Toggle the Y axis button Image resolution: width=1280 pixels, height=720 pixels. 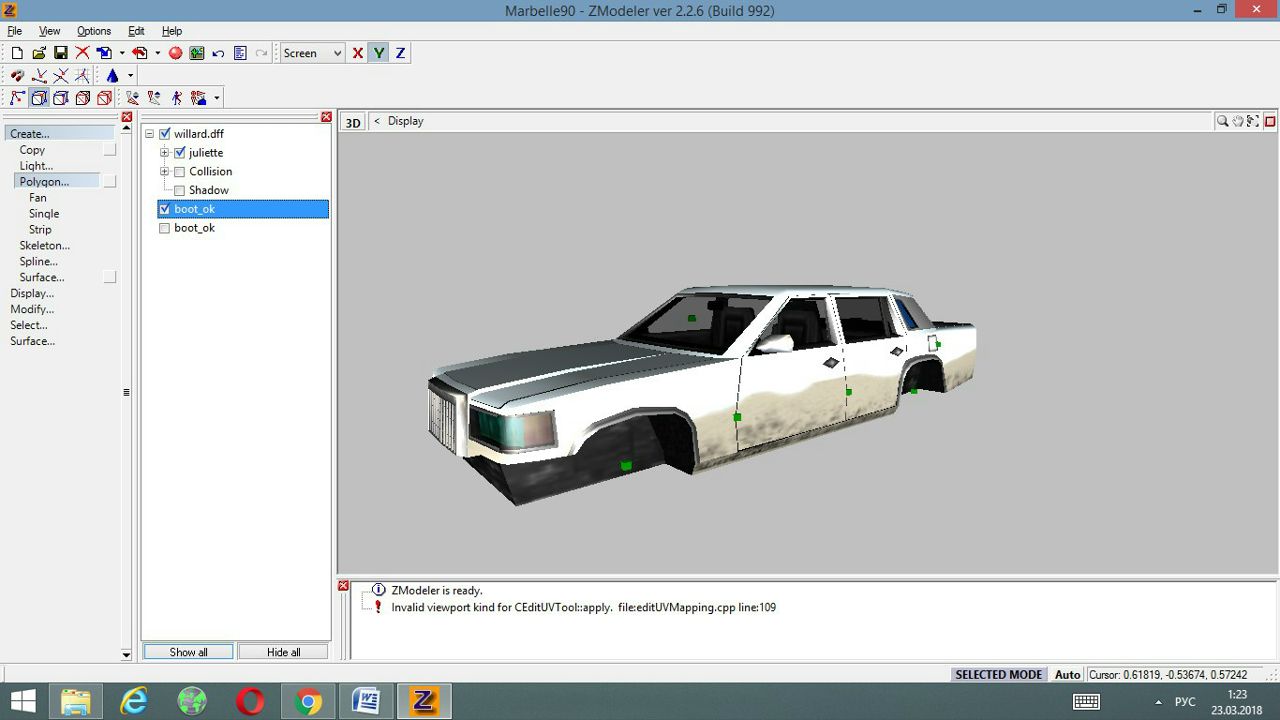coord(379,53)
